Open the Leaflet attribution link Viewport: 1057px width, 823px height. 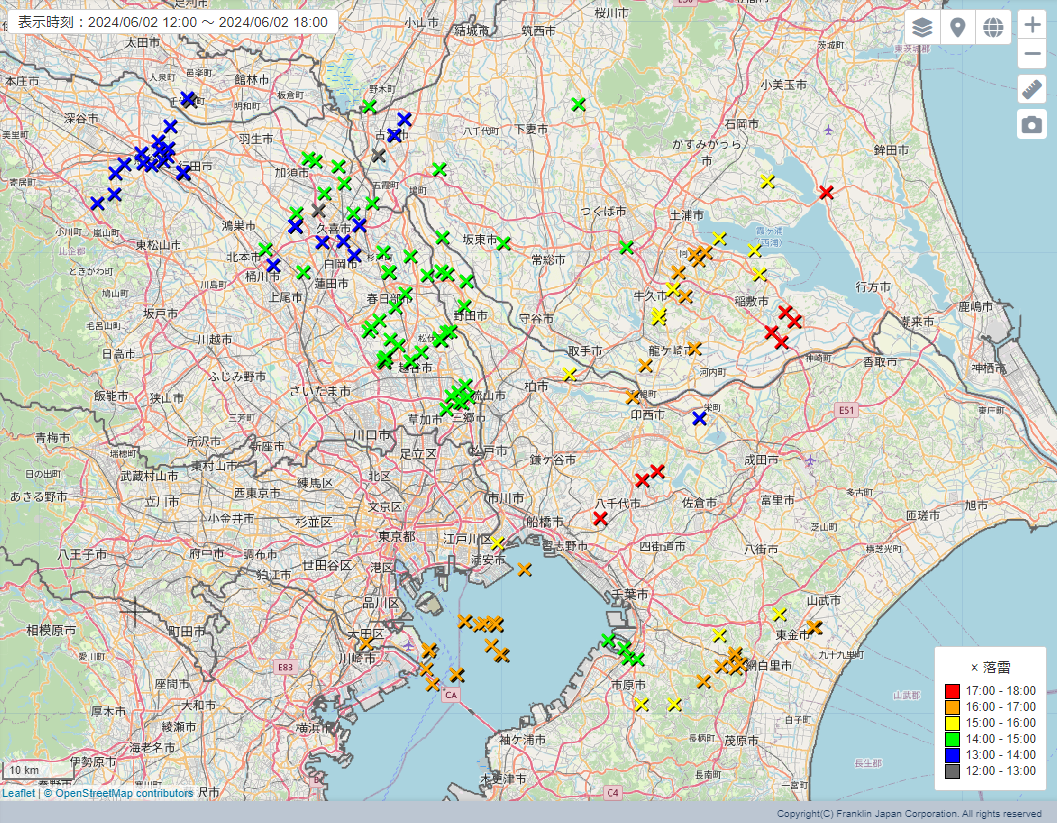[18, 793]
